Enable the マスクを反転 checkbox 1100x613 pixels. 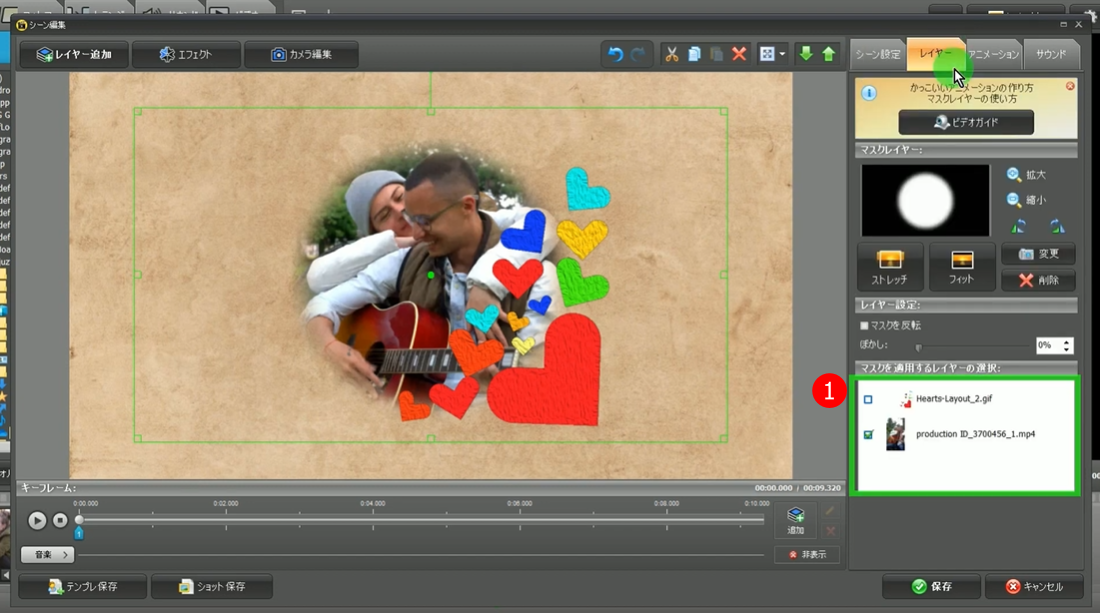click(x=865, y=326)
